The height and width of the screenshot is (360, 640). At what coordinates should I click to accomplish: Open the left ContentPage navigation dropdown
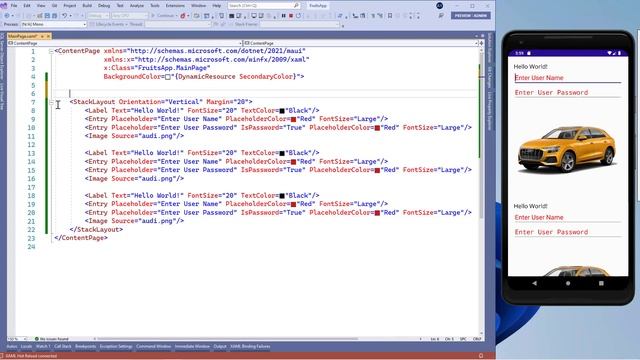(125, 43)
